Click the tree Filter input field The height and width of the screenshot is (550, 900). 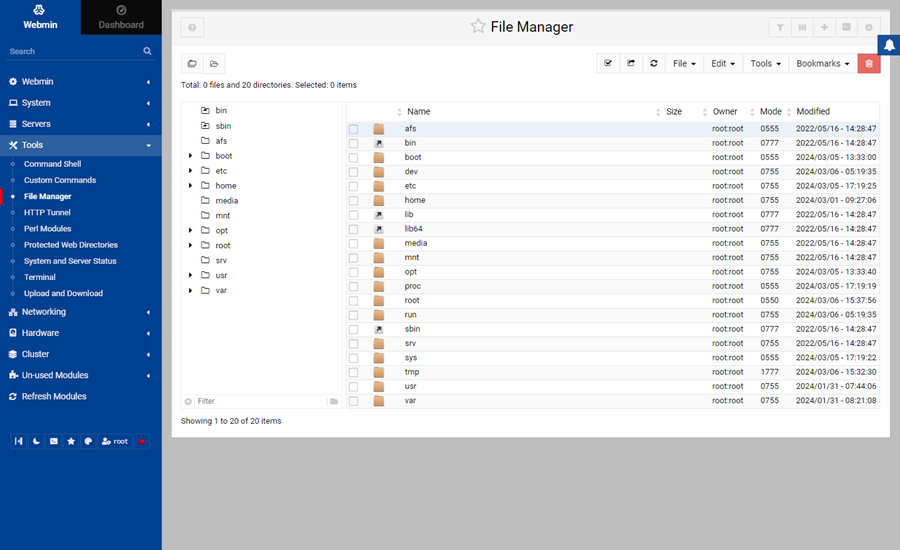pyautogui.click(x=260, y=401)
